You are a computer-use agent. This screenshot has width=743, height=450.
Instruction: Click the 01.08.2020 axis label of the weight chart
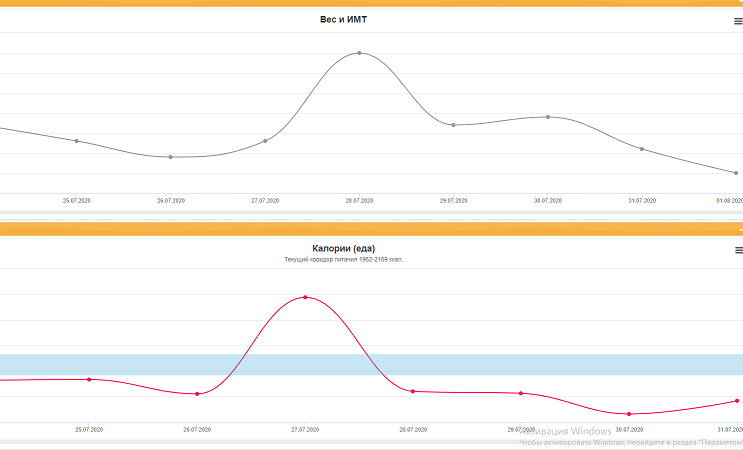pyautogui.click(x=730, y=201)
